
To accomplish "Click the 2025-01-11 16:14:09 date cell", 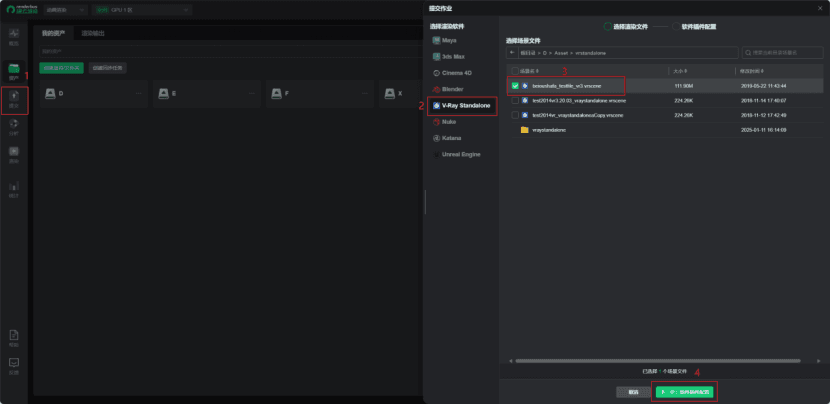I will click(x=763, y=130).
